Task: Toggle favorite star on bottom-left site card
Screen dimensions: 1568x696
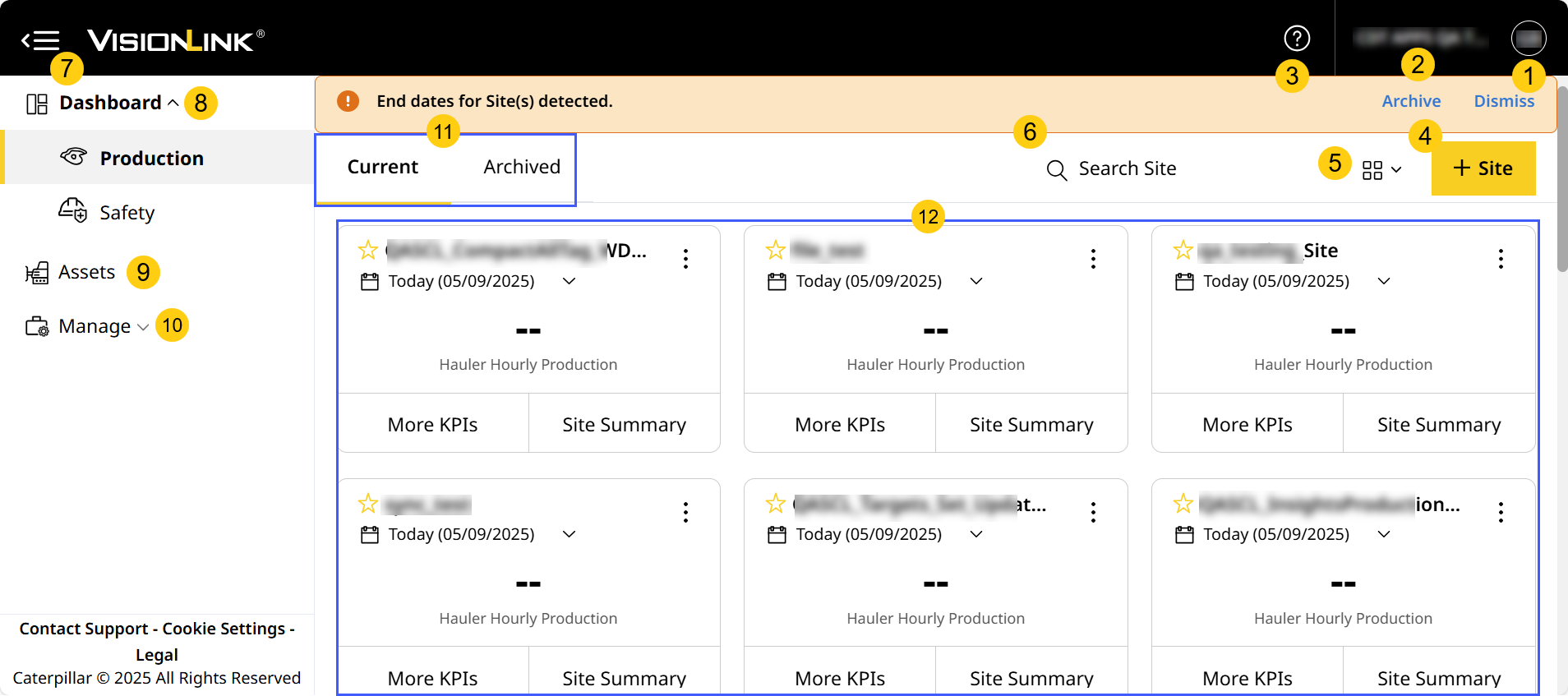Action: pos(368,504)
